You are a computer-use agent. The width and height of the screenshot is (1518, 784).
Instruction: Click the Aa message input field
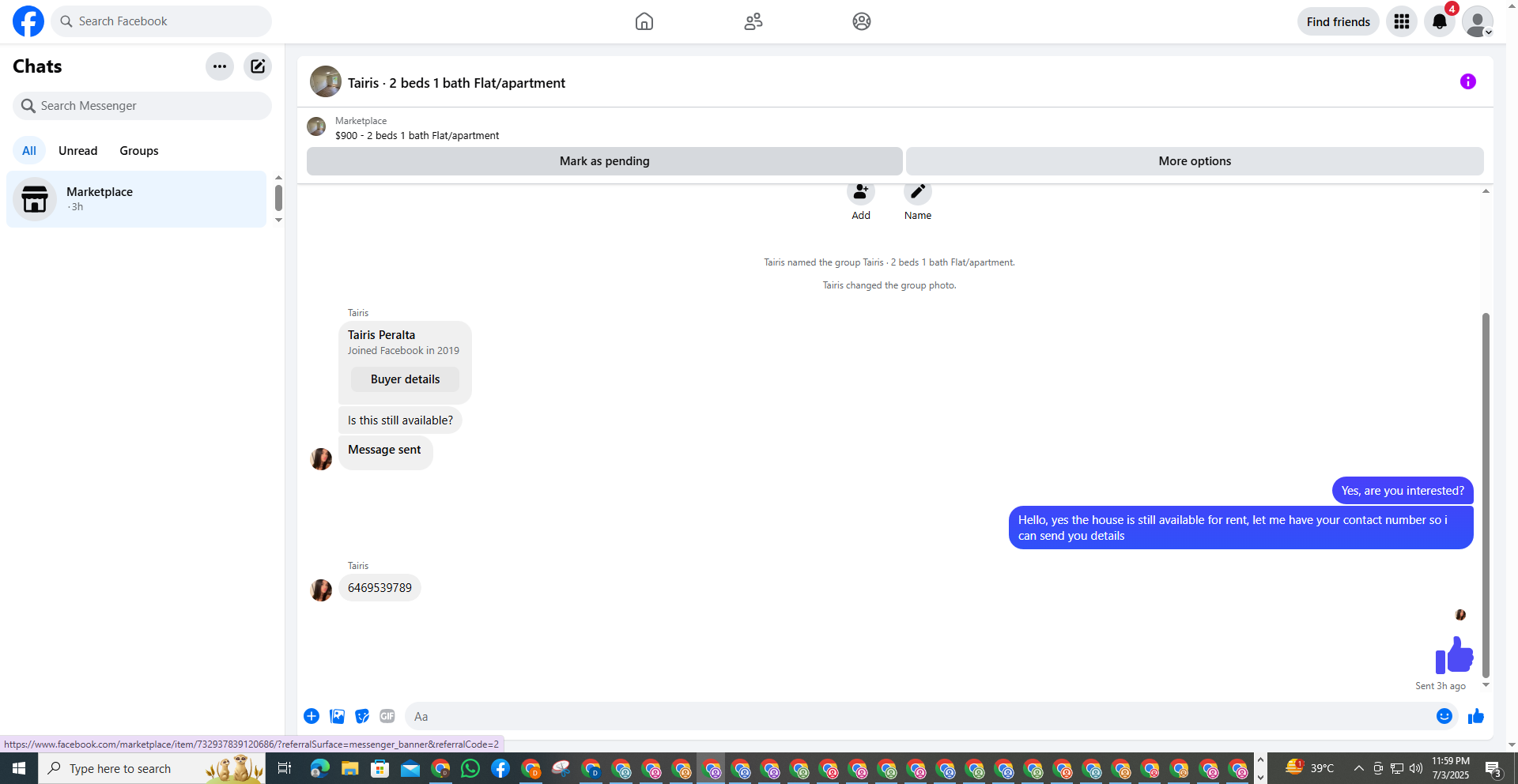[917, 716]
